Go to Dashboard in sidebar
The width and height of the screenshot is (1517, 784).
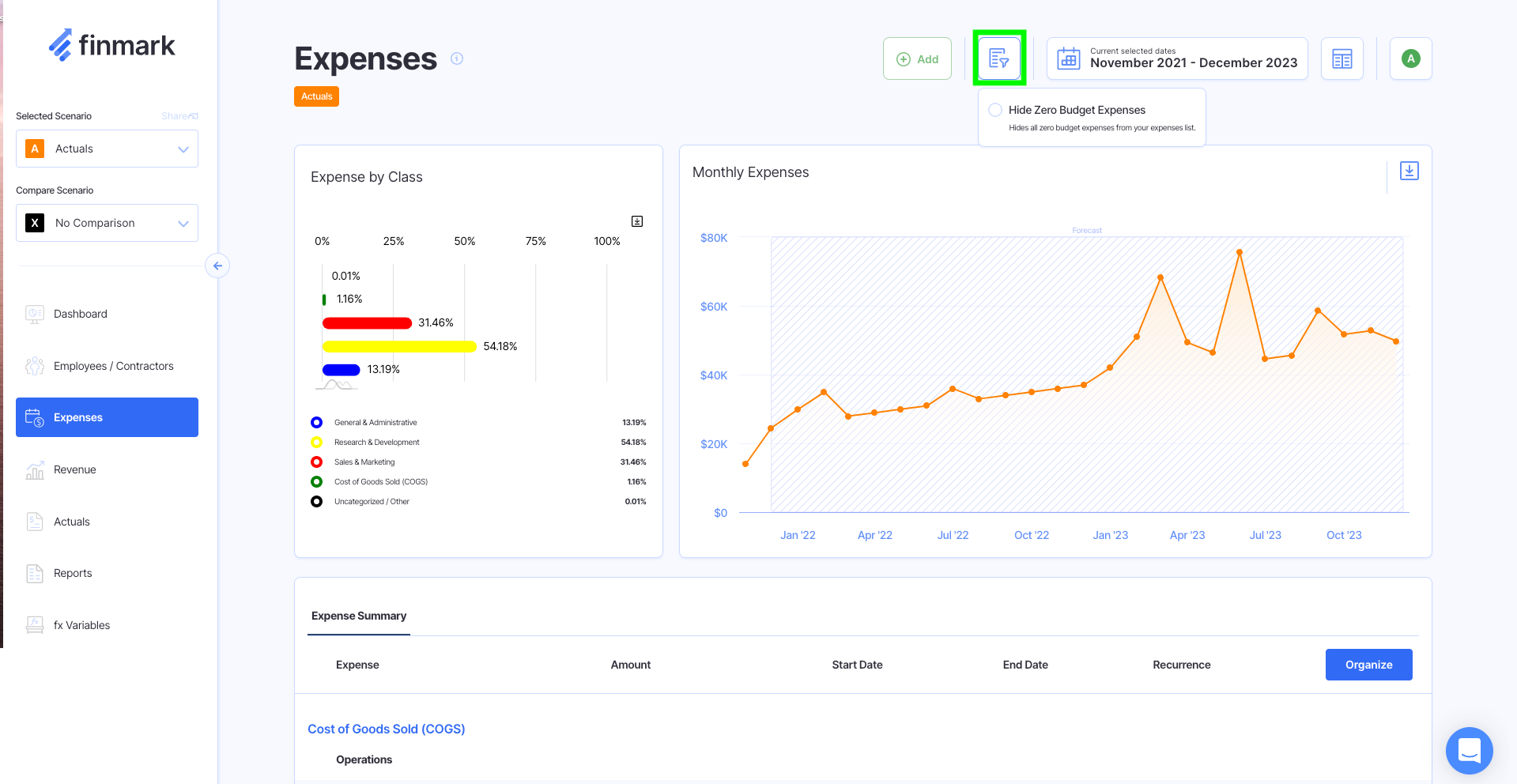tap(80, 314)
